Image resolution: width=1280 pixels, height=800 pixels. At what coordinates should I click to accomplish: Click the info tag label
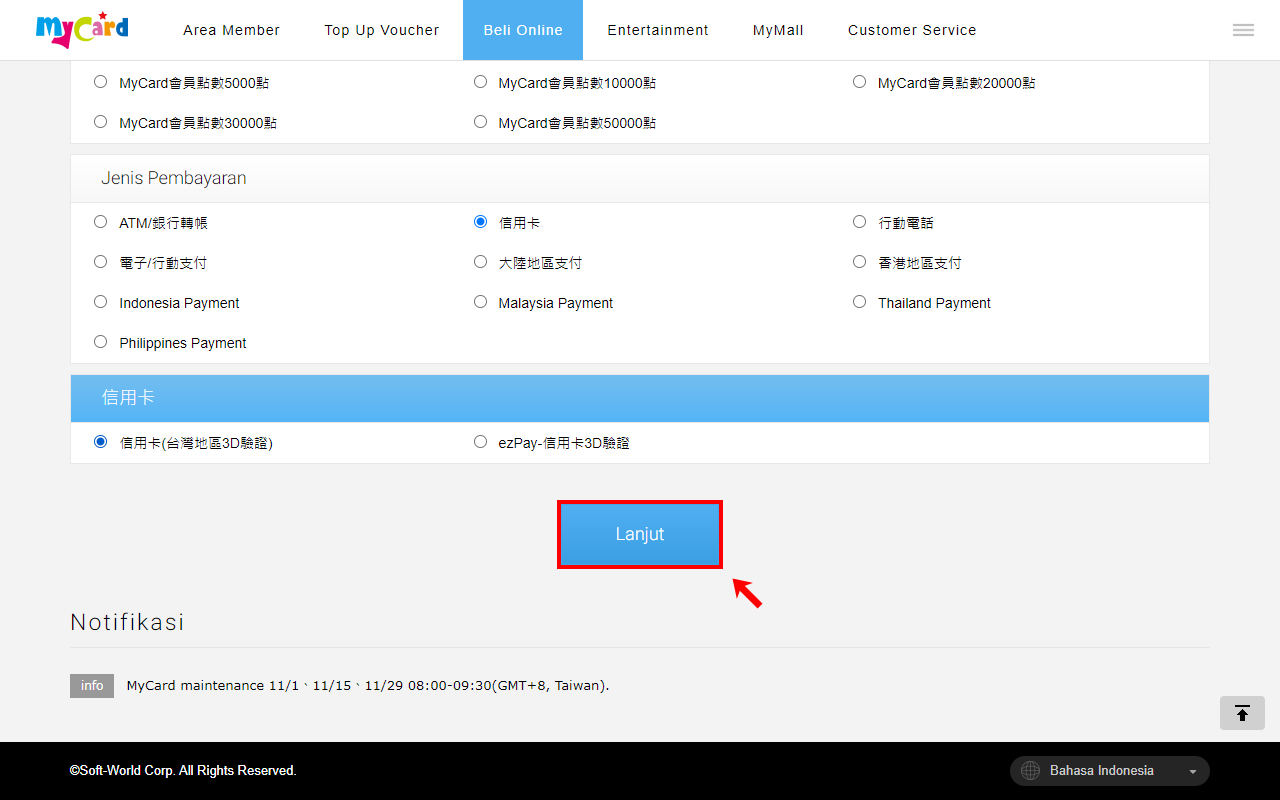(92, 686)
